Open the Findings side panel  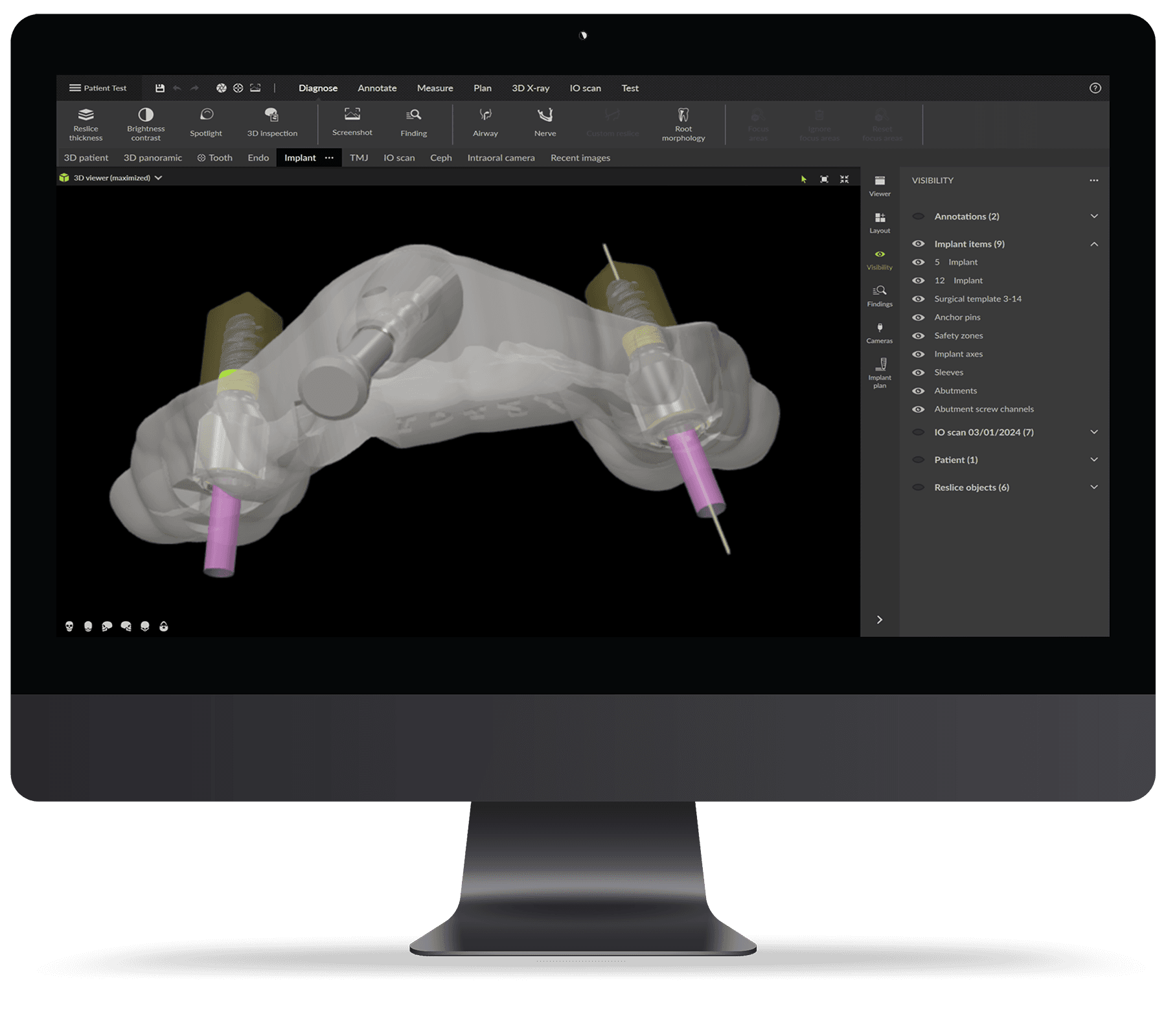[x=880, y=296]
